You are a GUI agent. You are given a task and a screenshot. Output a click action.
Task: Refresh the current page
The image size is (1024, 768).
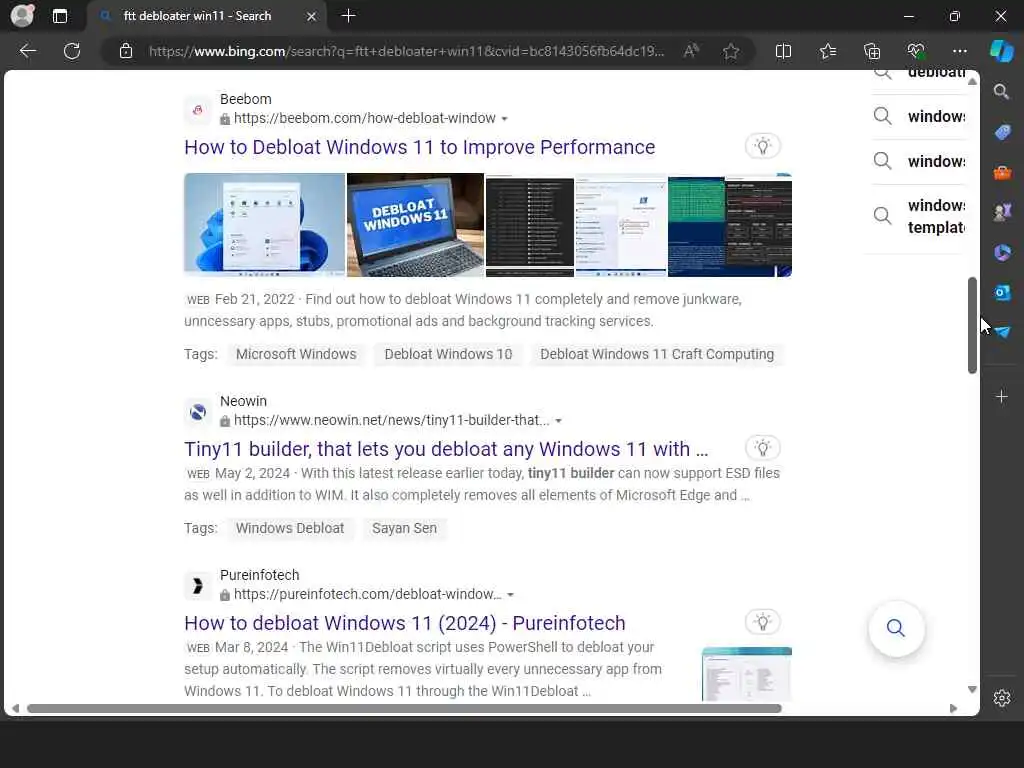(x=72, y=51)
